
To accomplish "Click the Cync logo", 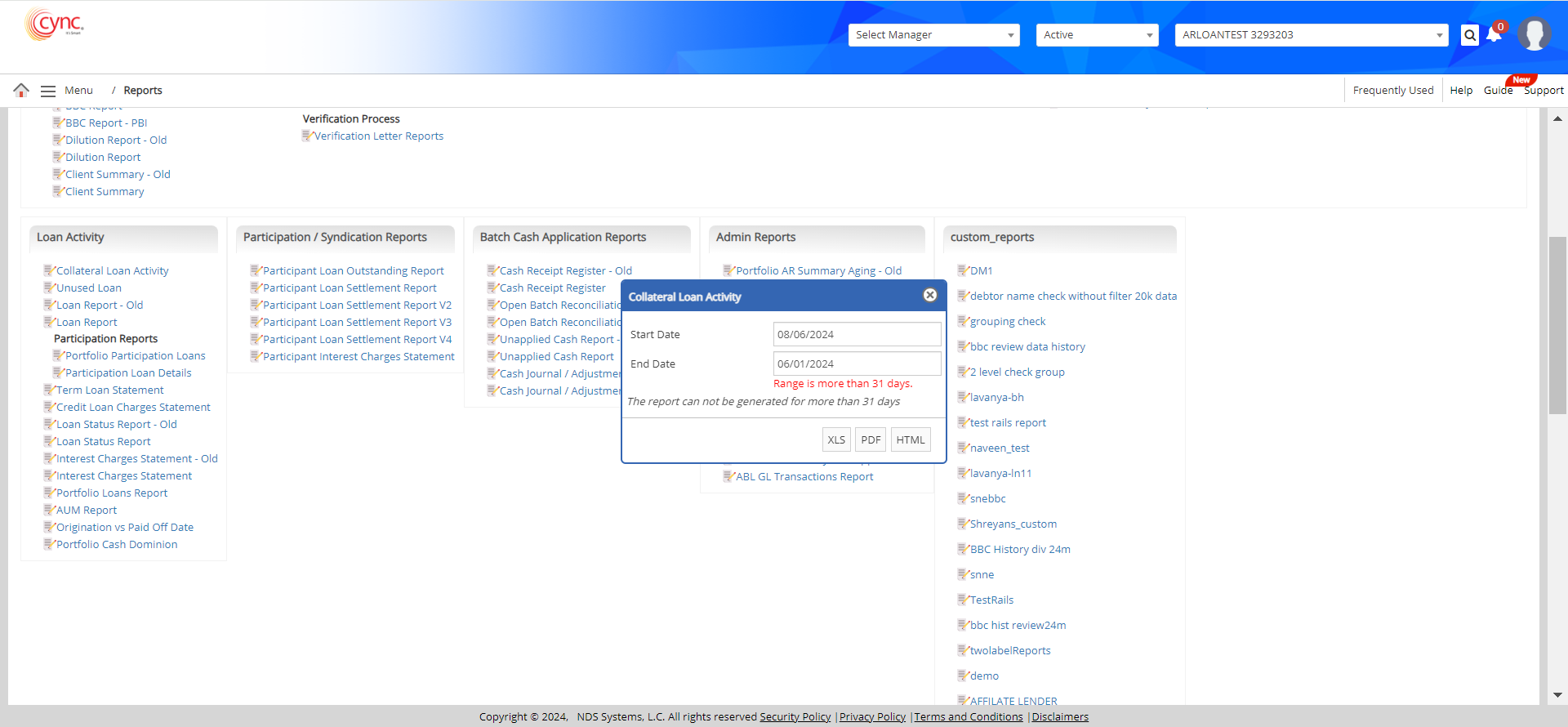I will (x=54, y=25).
